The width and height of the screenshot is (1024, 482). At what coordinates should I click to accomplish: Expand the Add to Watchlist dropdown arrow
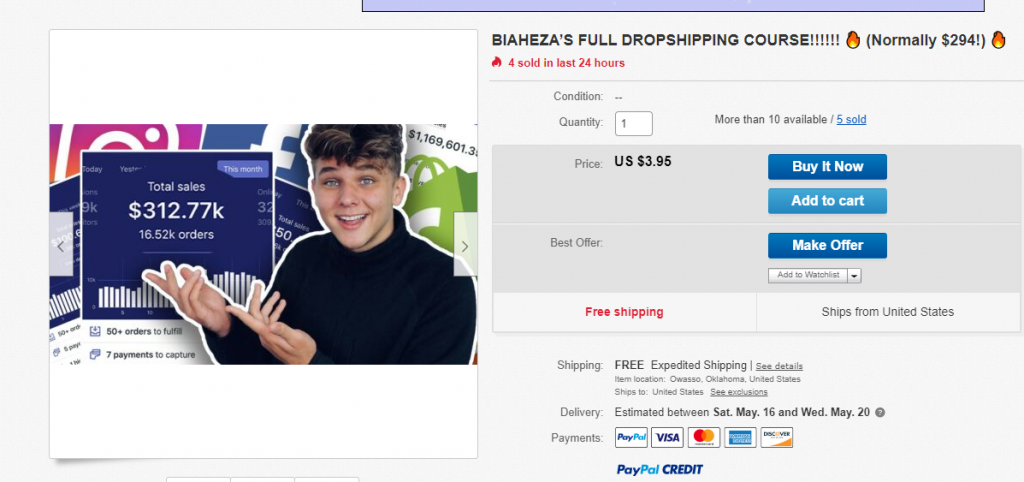[x=855, y=275]
